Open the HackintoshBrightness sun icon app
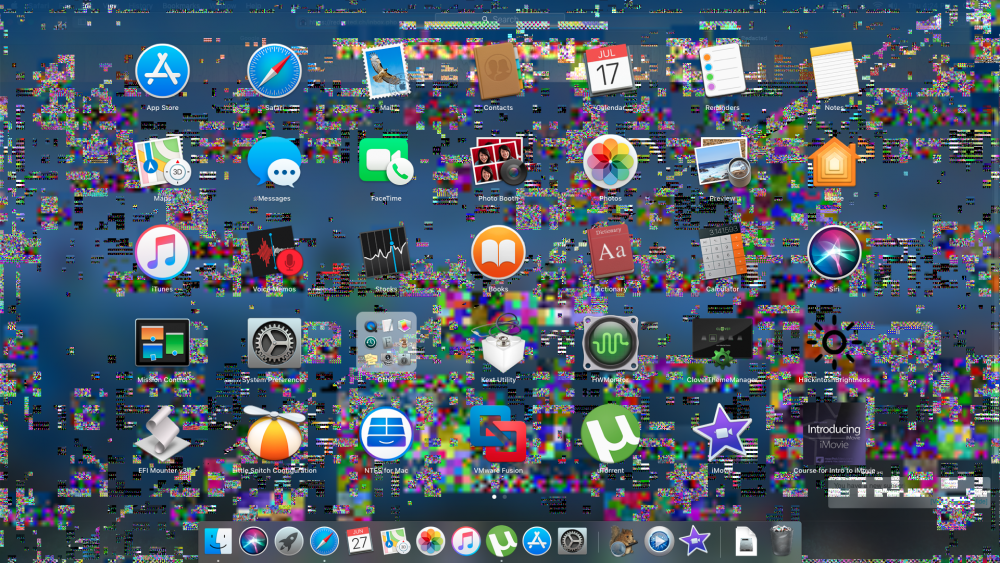 [x=834, y=343]
